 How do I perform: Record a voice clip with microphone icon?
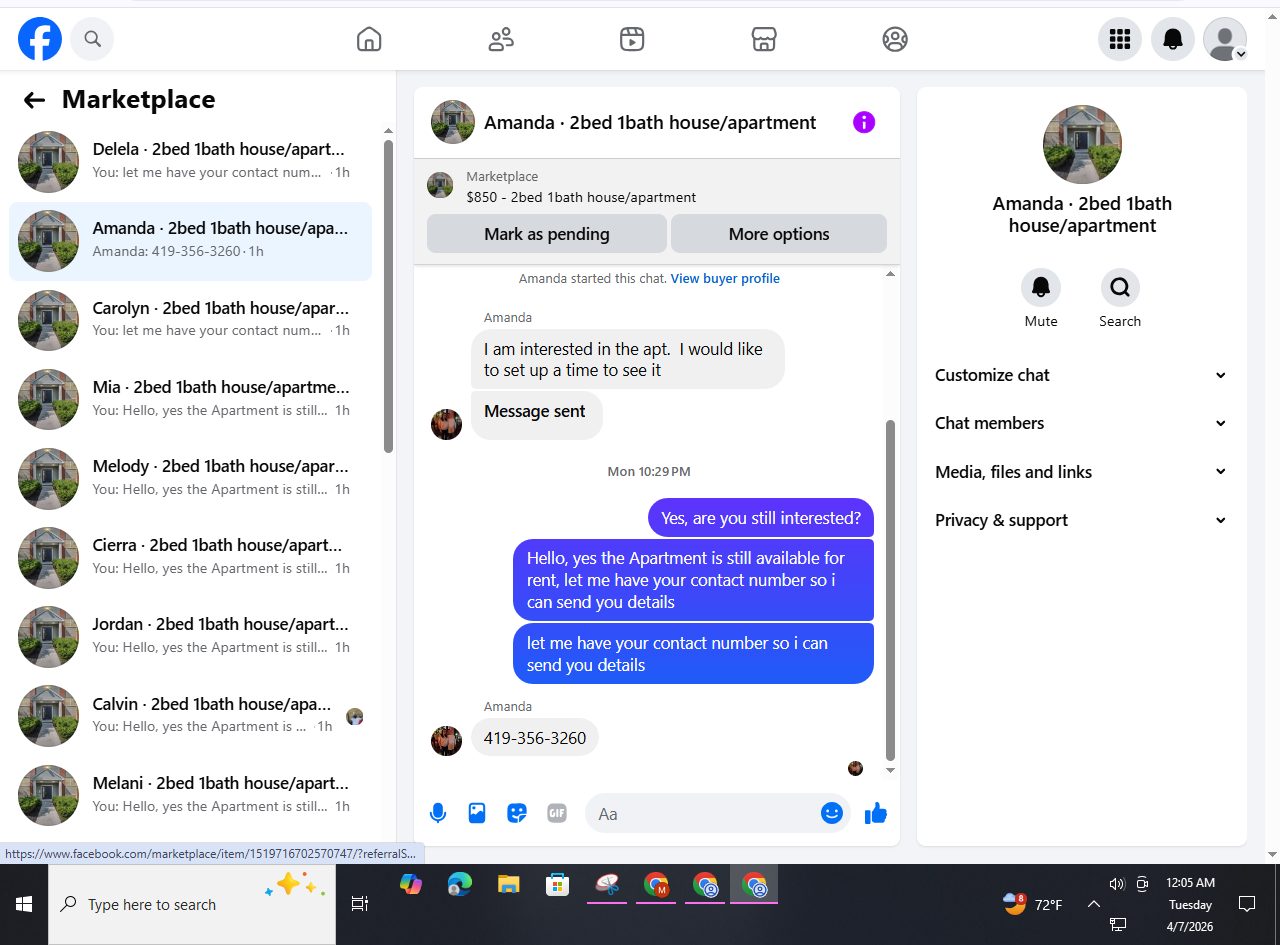tap(437, 813)
